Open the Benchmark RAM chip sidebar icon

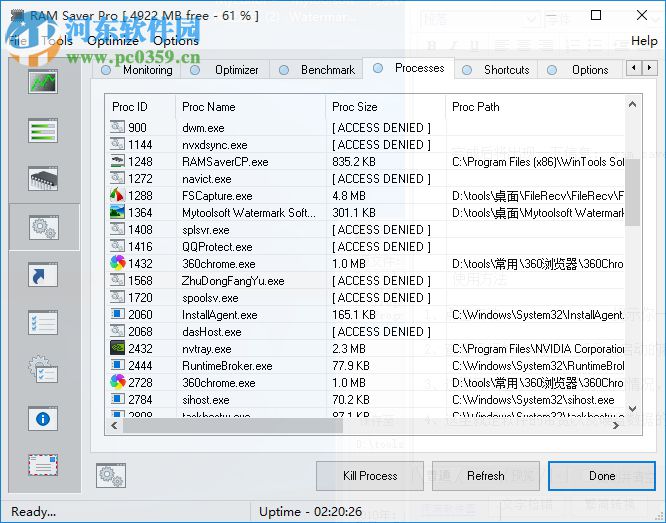[43, 178]
